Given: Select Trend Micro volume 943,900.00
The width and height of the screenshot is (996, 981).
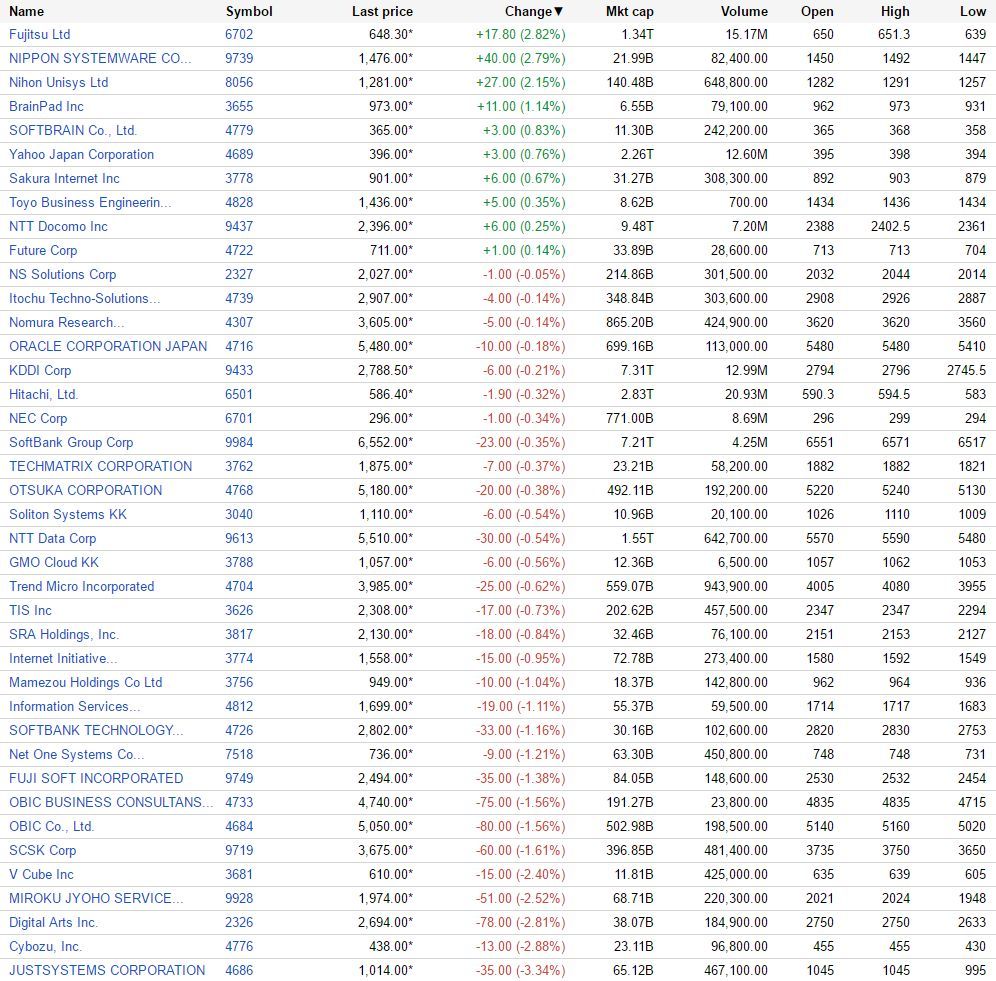Looking at the screenshot, I should click(x=736, y=586).
